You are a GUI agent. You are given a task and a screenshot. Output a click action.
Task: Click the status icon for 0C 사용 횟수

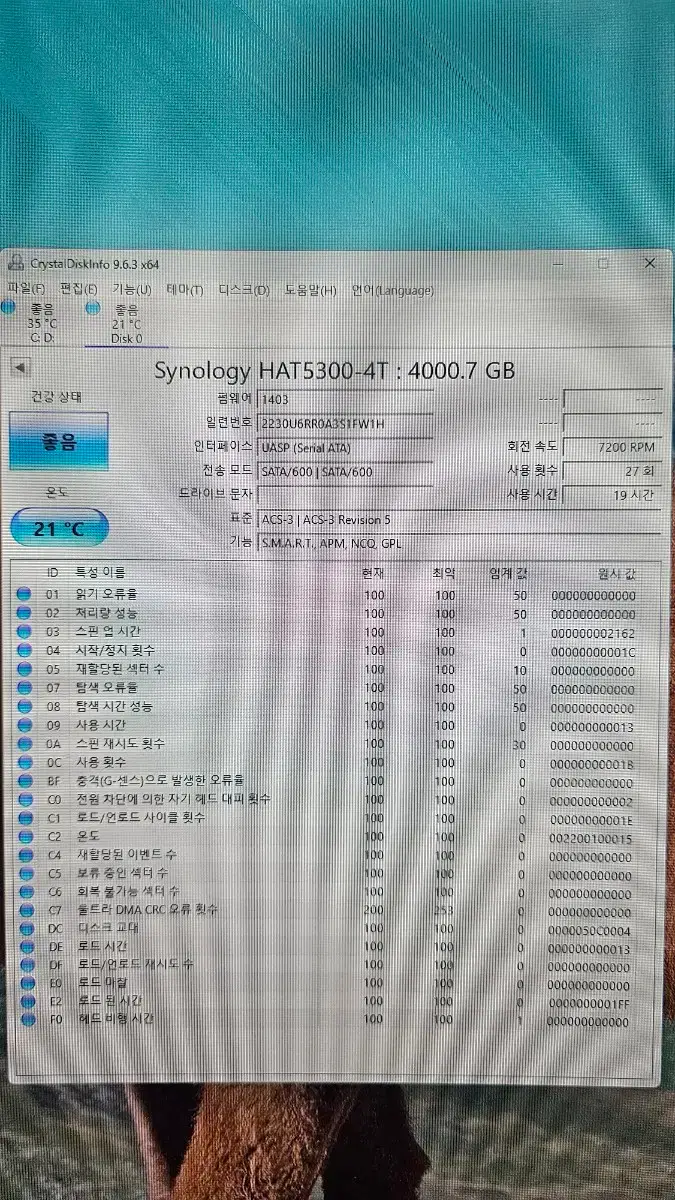coord(24,763)
